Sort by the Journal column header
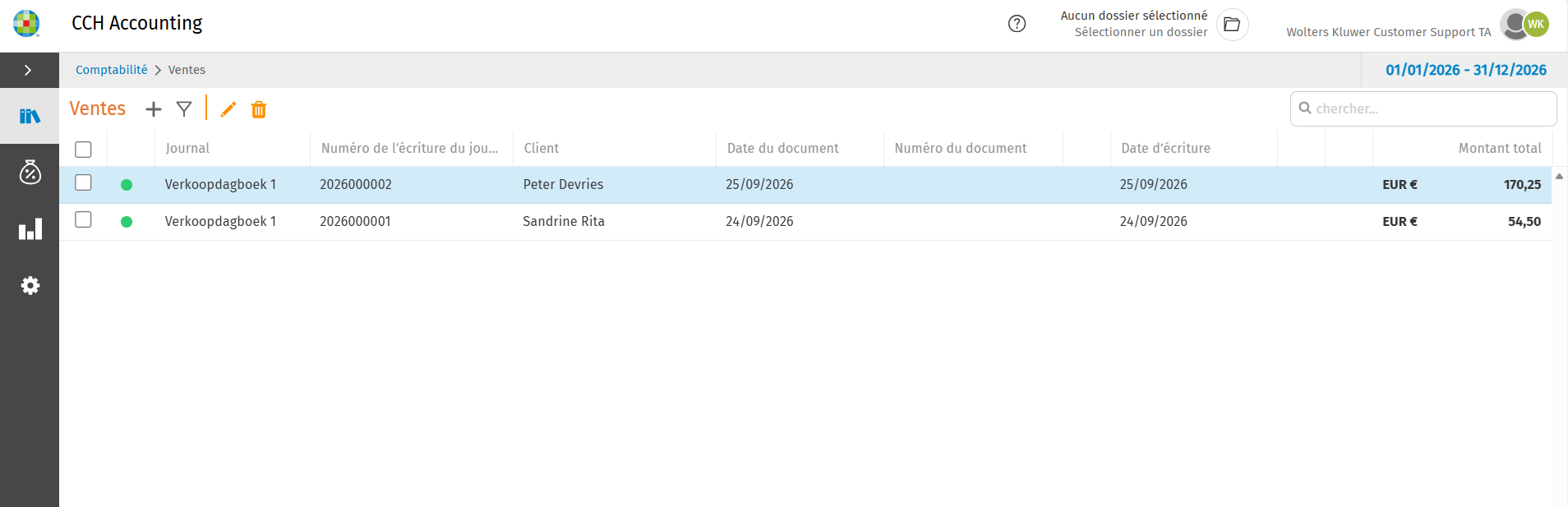The height and width of the screenshot is (507, 1568). (187, 148)
